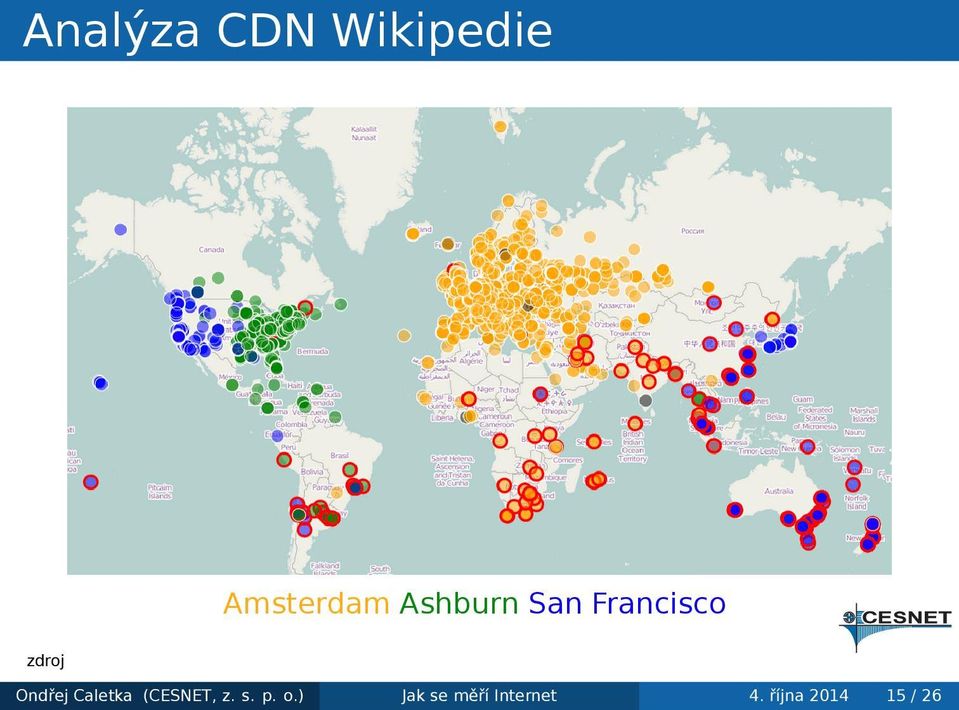
Task: Click the red-ringed marker west of Pitcairn Islands
Action: tap(91, 482)
